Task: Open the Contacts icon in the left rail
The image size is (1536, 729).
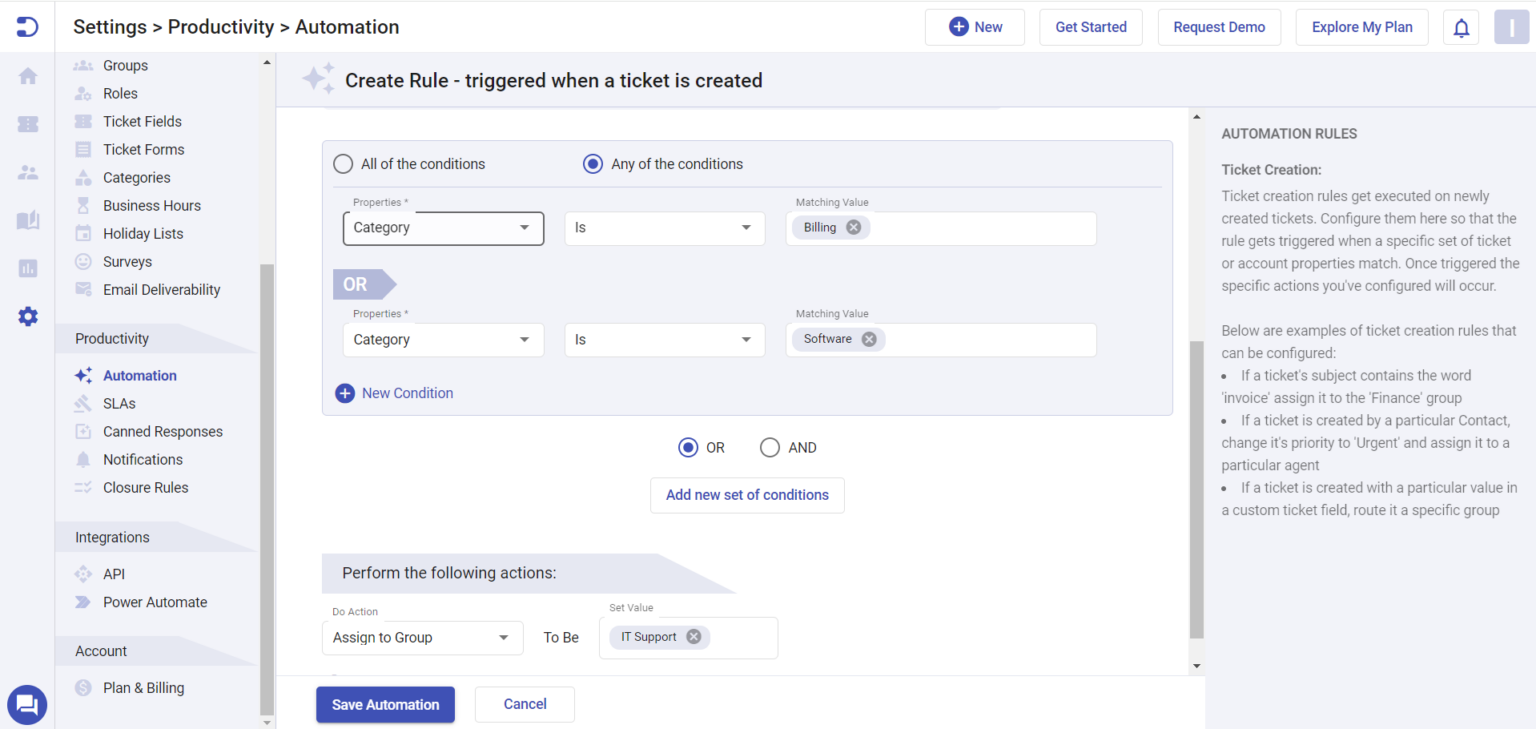Action: coord(27,171)
